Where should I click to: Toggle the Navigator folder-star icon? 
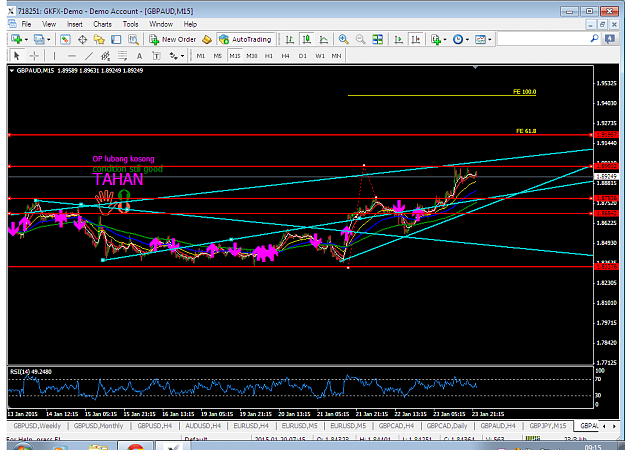coord(99,39)
